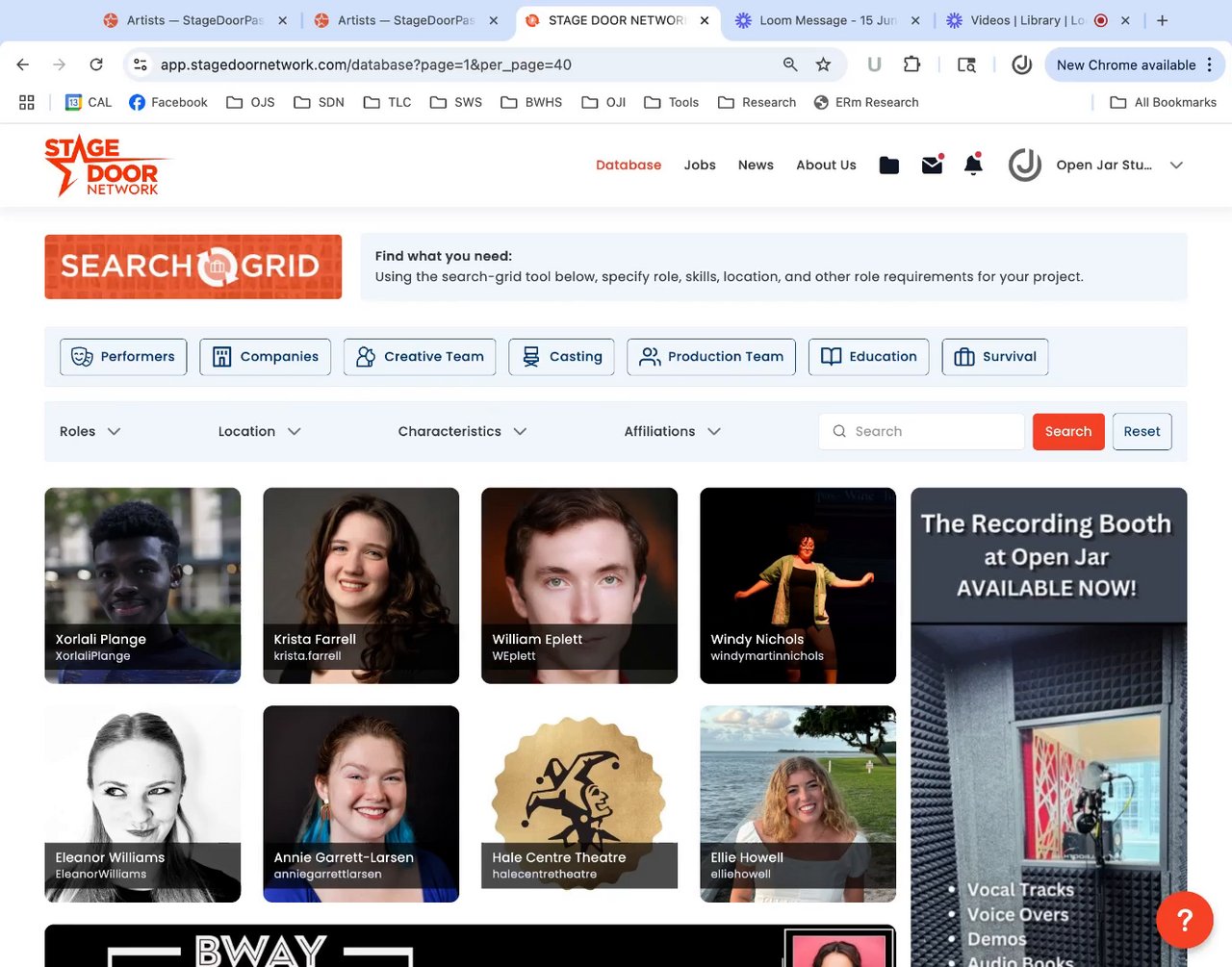Open the ERm Research bookmark
This screenshot has width=1232, height=967.
point(866,102)
